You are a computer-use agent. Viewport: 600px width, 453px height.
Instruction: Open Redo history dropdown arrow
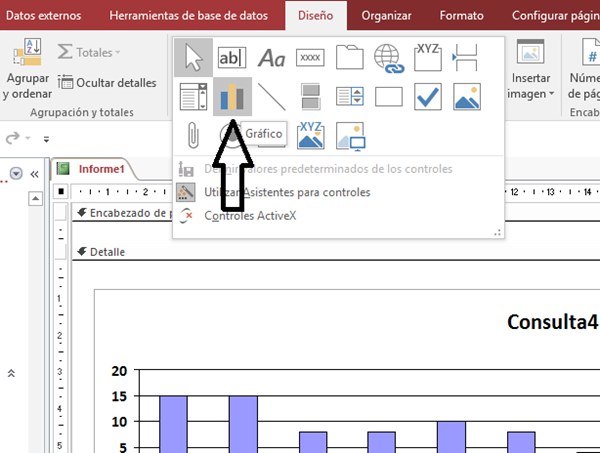tap(28, 138)
